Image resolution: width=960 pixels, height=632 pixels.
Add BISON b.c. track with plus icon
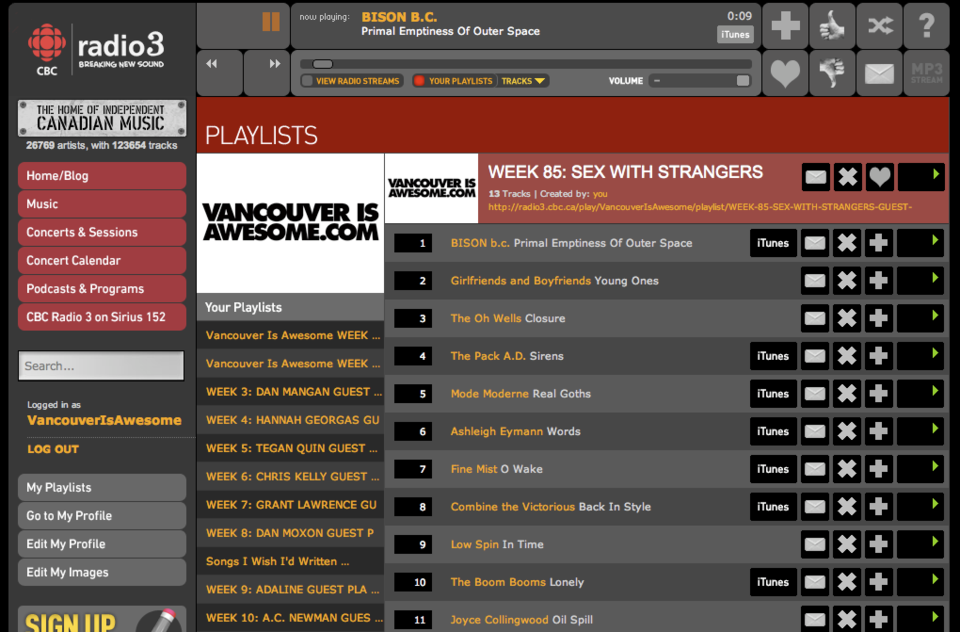879,243
